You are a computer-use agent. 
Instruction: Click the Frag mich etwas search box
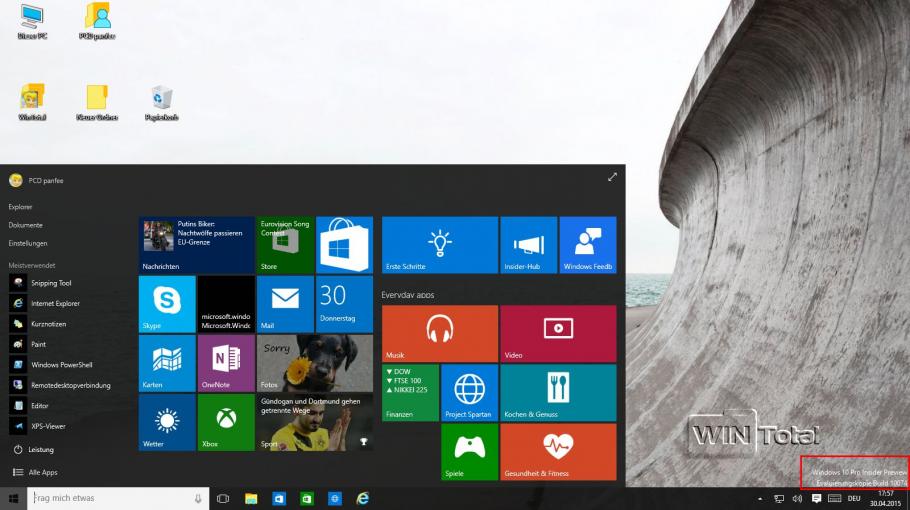click(118, 498)
